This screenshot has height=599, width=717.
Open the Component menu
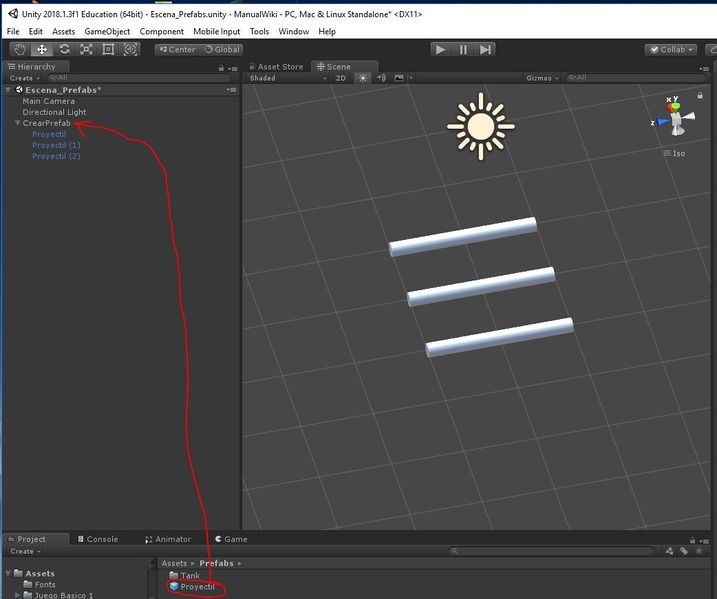pos(161,31)
